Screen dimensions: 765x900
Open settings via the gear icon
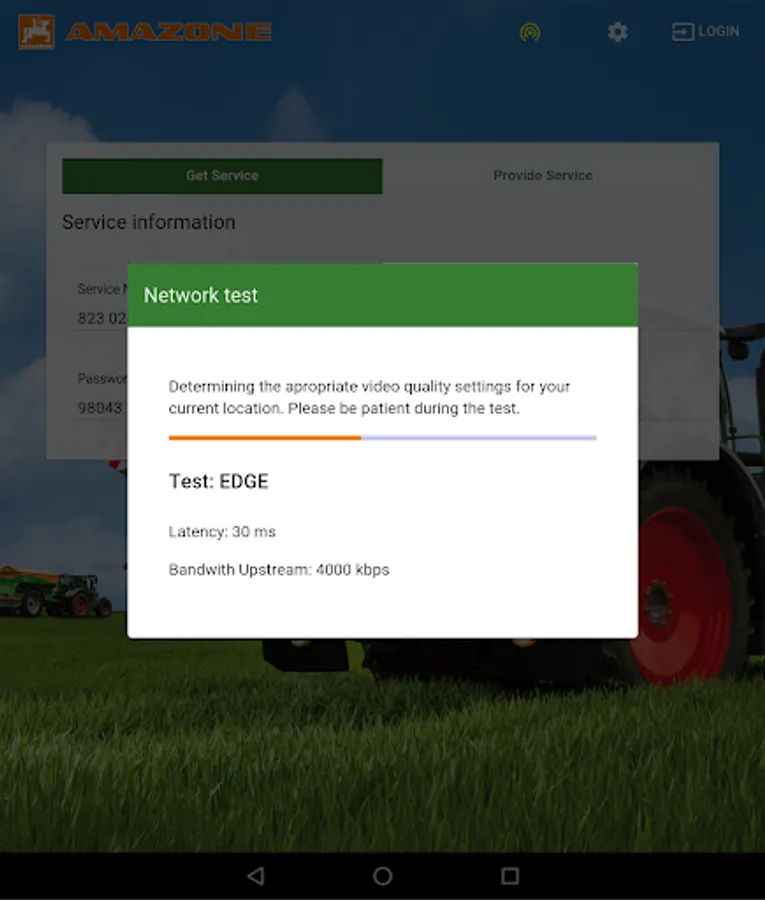click(x=618, y=32)
